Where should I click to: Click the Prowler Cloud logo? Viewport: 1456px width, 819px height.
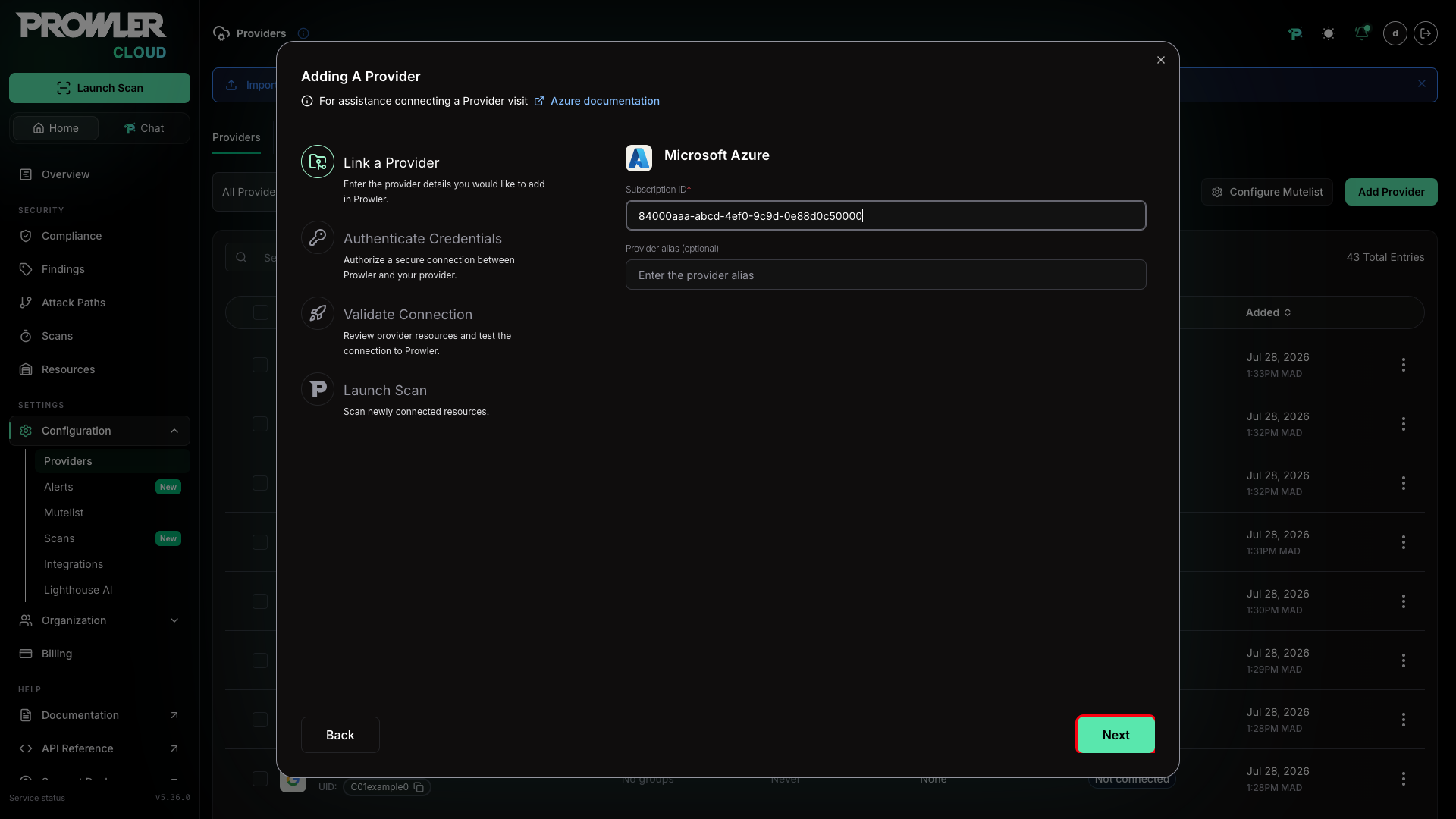(x=92, y=36)
